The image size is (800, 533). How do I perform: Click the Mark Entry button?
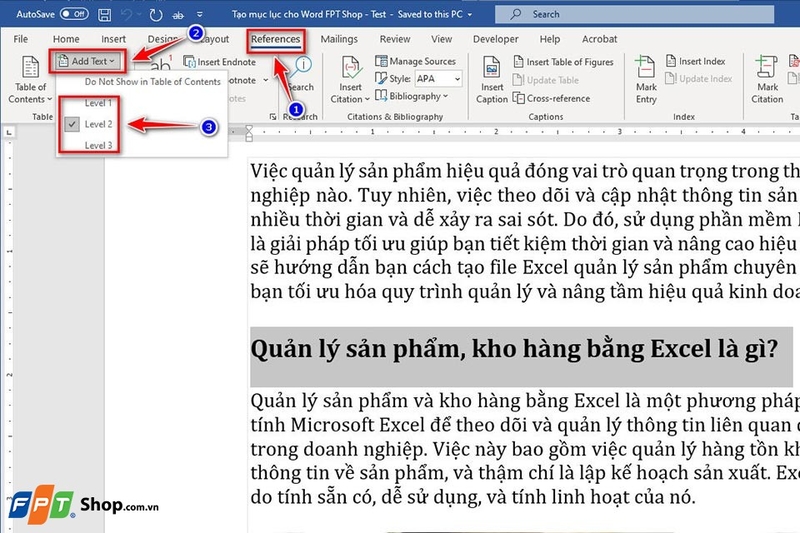pyautogui.click(x=646, y=80)
